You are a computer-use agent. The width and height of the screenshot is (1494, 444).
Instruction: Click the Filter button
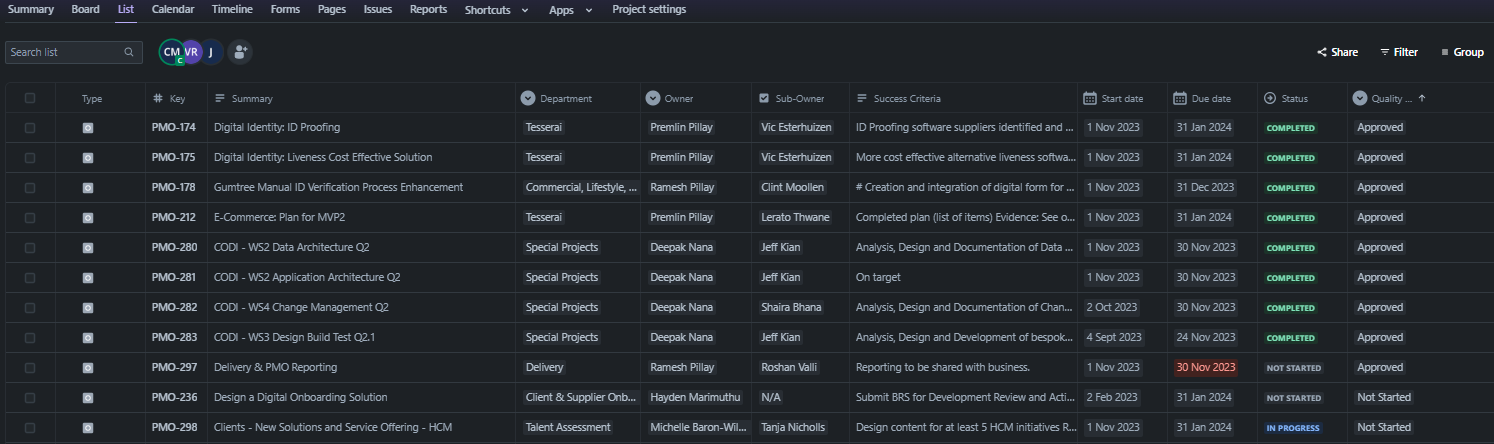point(1399,52)
